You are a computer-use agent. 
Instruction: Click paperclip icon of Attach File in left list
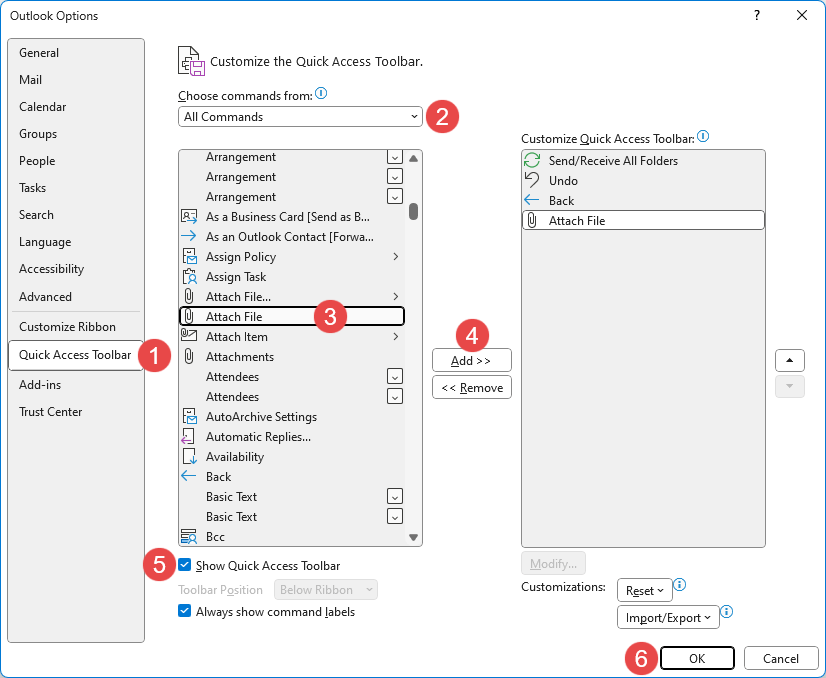[x=189, y=317]
